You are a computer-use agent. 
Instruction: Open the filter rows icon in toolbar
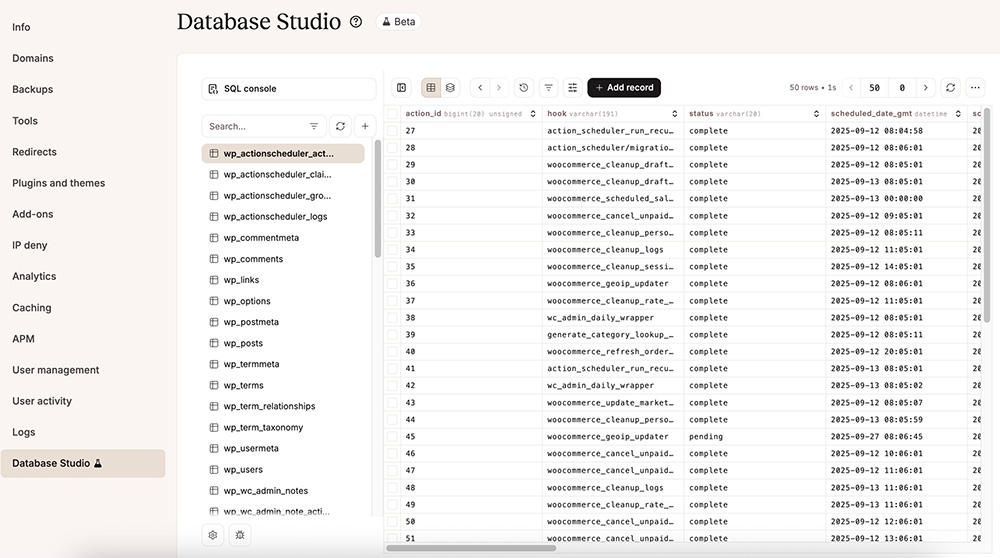click(548, 87)
